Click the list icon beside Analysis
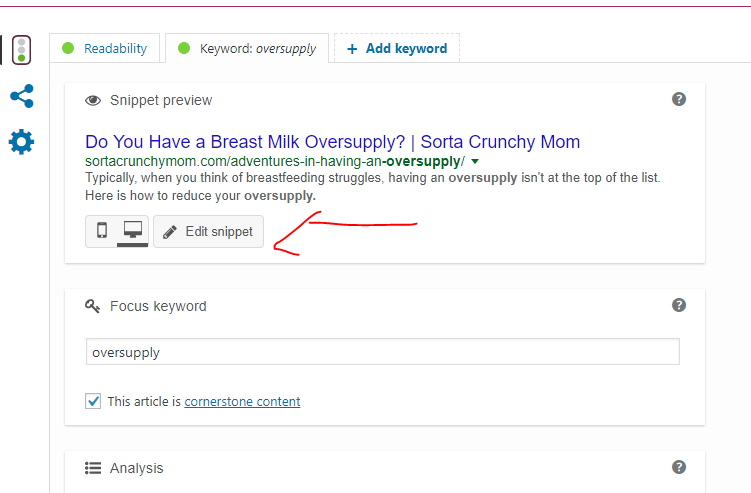751x493 pixels. pyautogui.click(x=93, y=468)
